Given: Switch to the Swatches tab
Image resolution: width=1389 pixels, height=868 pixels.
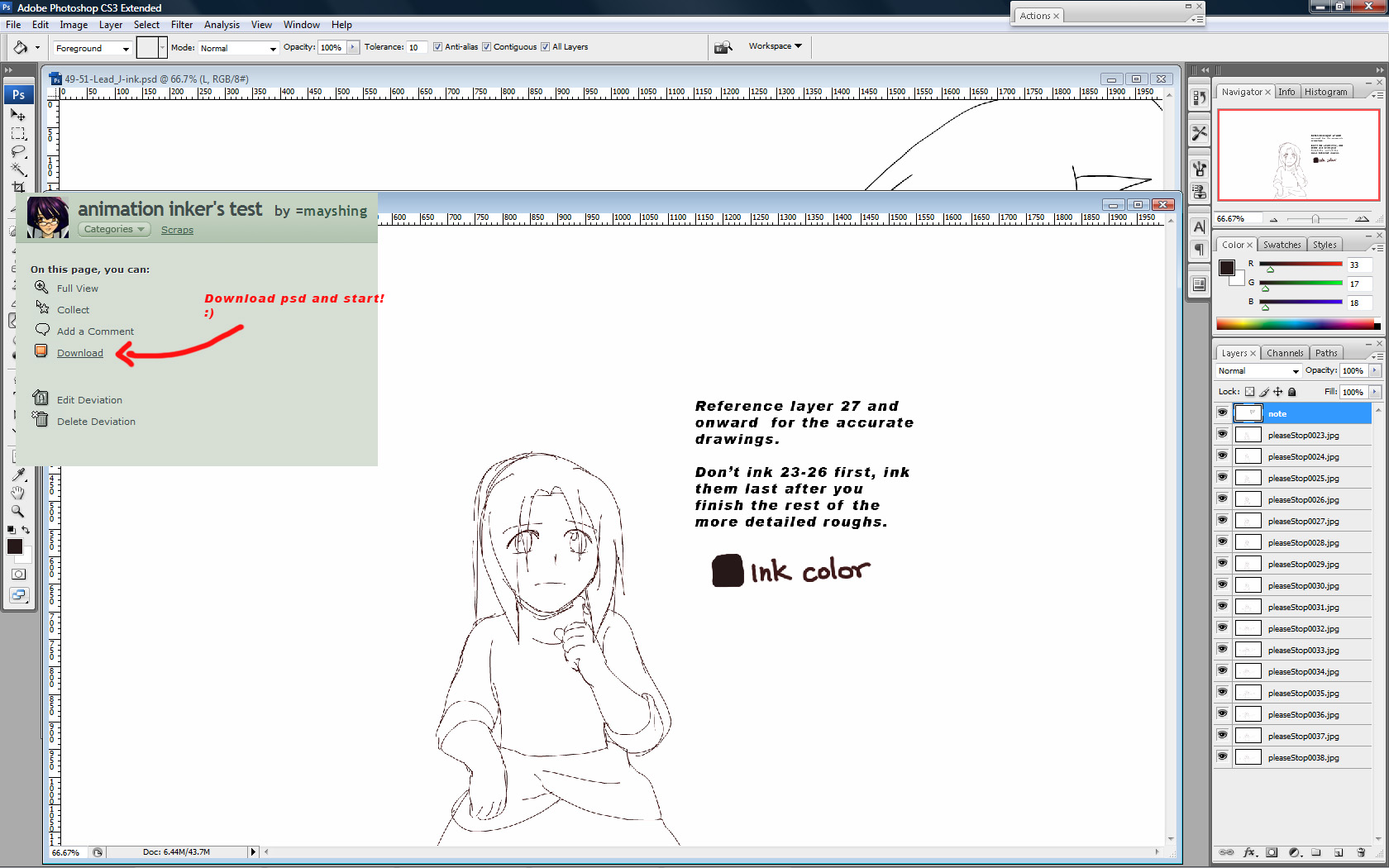Looking at the screenshot, I should (1282, 244).
